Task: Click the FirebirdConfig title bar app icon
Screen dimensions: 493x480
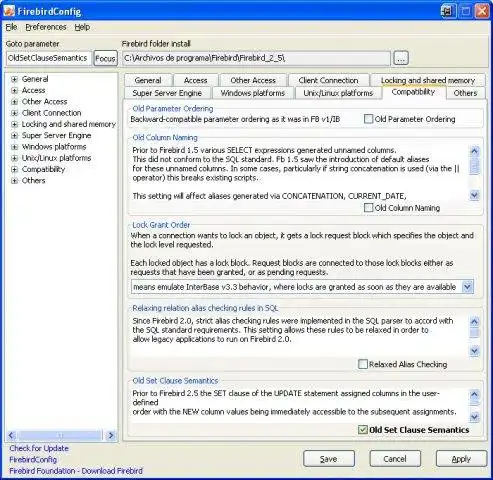Action: click(x=9, y=11)
